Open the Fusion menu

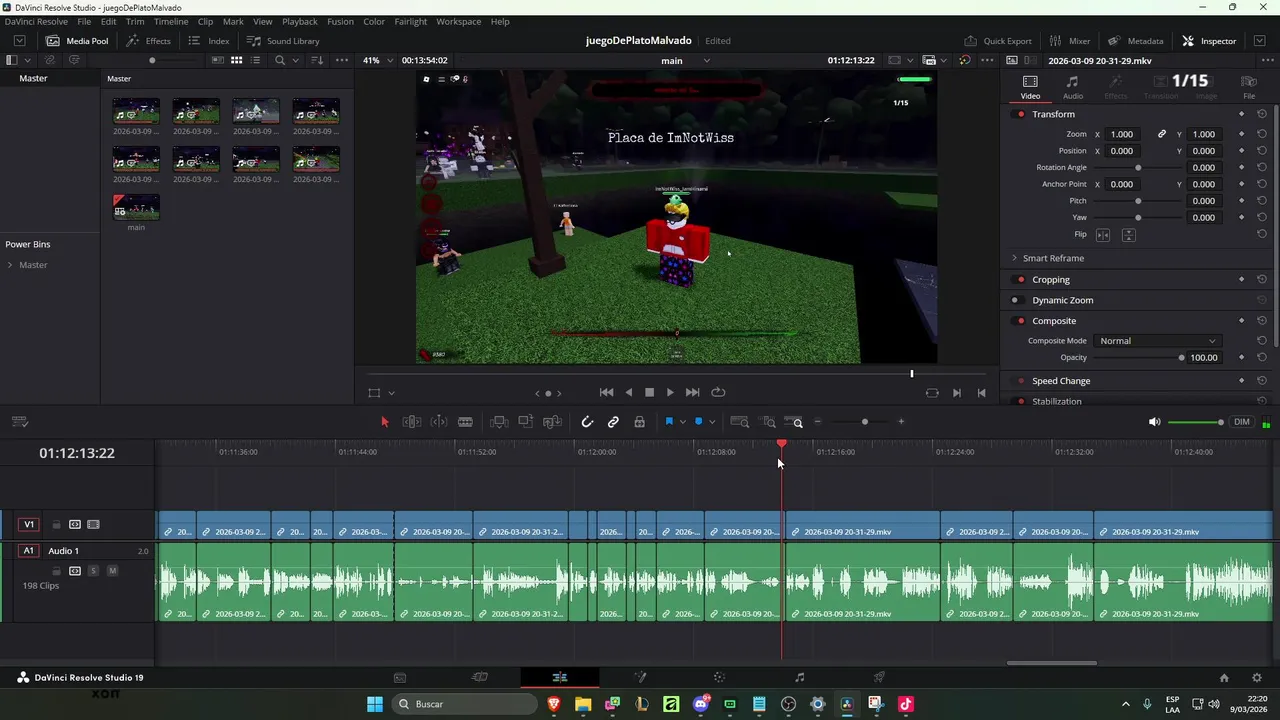click(x=340, y=21)
